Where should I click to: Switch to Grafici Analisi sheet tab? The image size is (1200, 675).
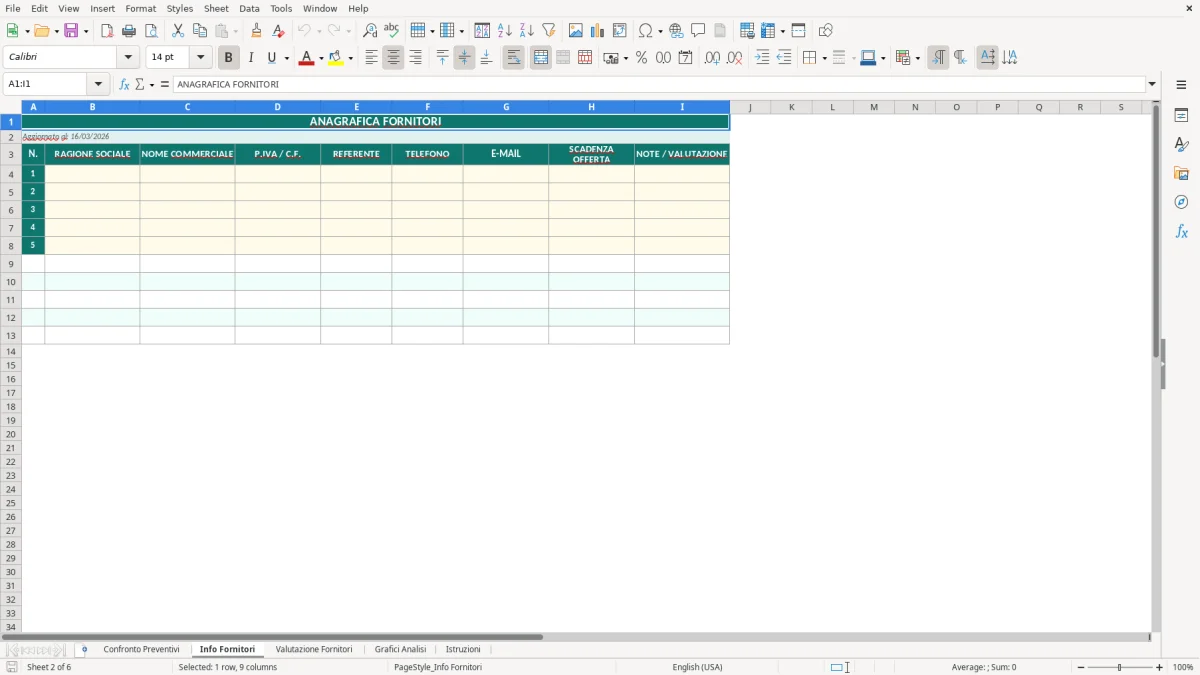(400, 650)
